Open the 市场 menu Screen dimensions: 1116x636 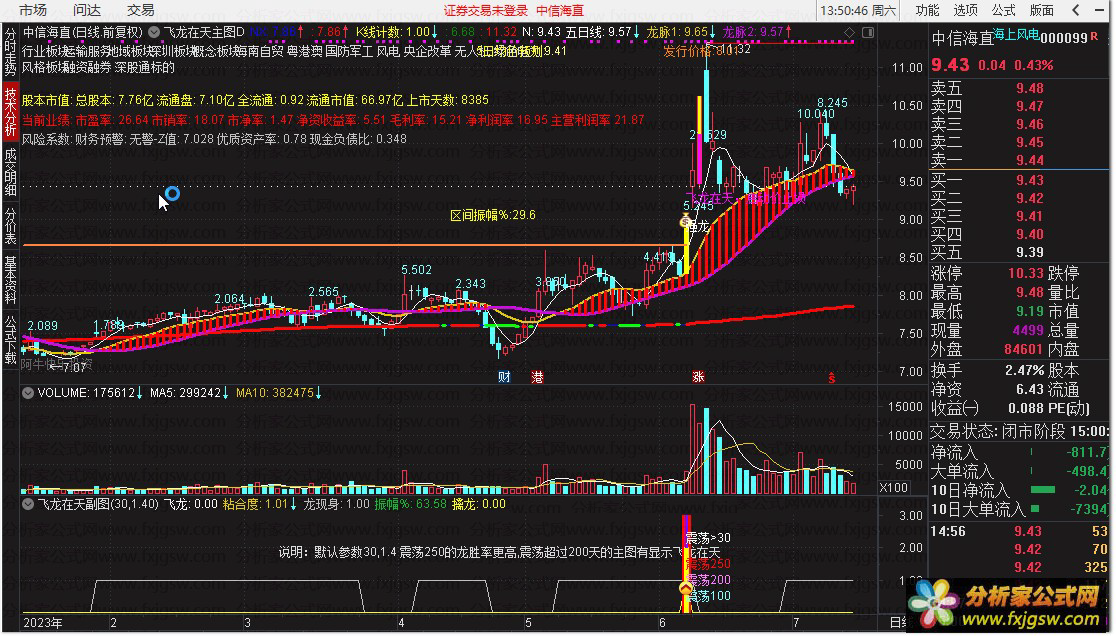[33, 10]
